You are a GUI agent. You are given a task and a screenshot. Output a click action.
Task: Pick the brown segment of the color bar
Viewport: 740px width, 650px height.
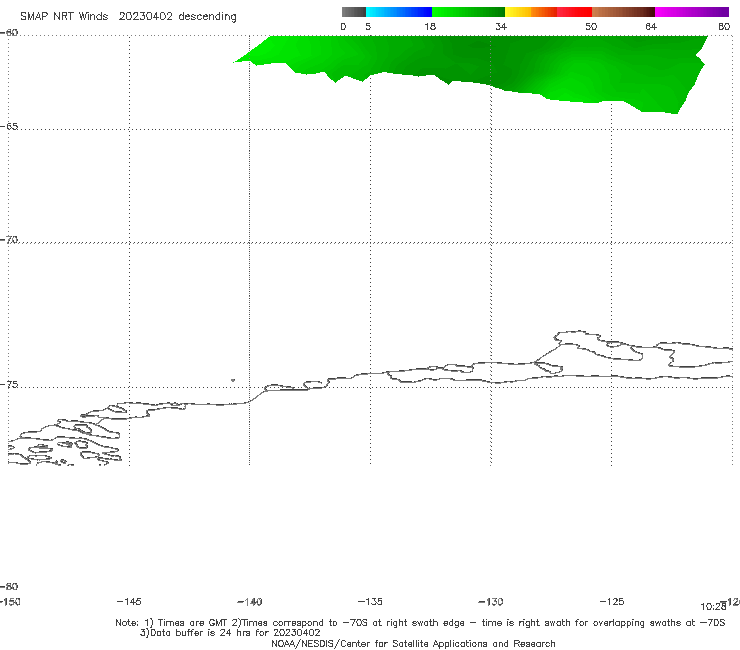click(623, 12)
